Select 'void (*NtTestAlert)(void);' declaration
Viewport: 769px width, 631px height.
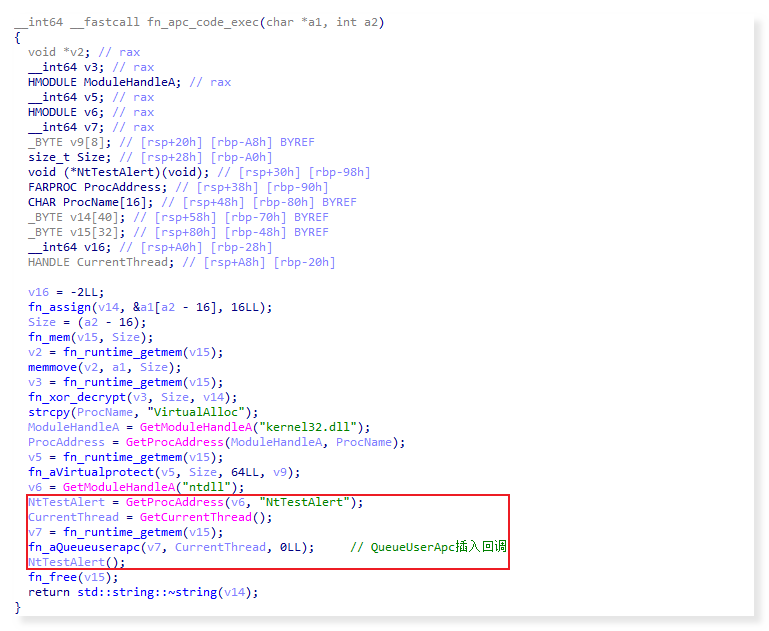[119, 173]
